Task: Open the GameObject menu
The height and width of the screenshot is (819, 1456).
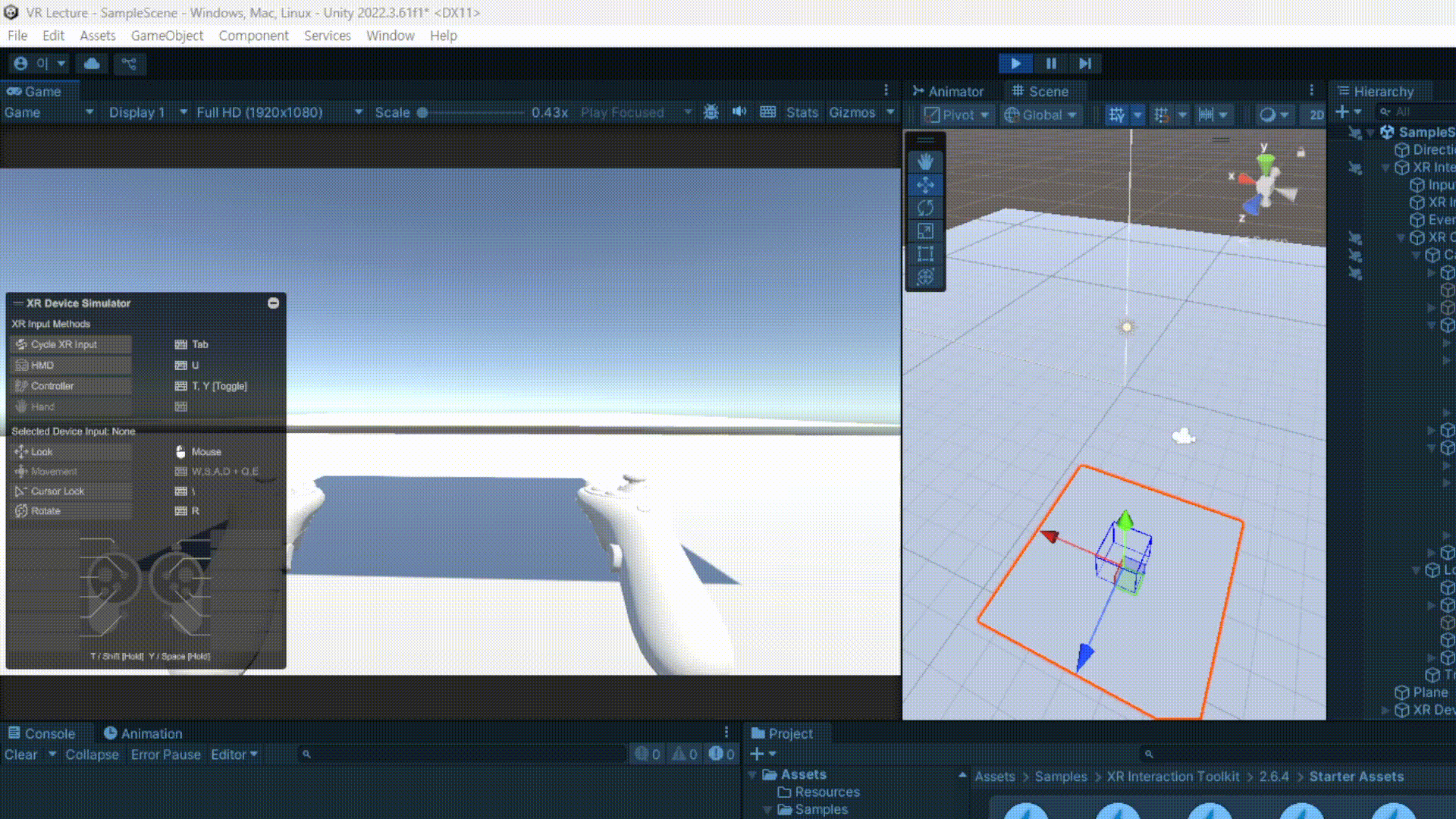Action: pos(167,36)
